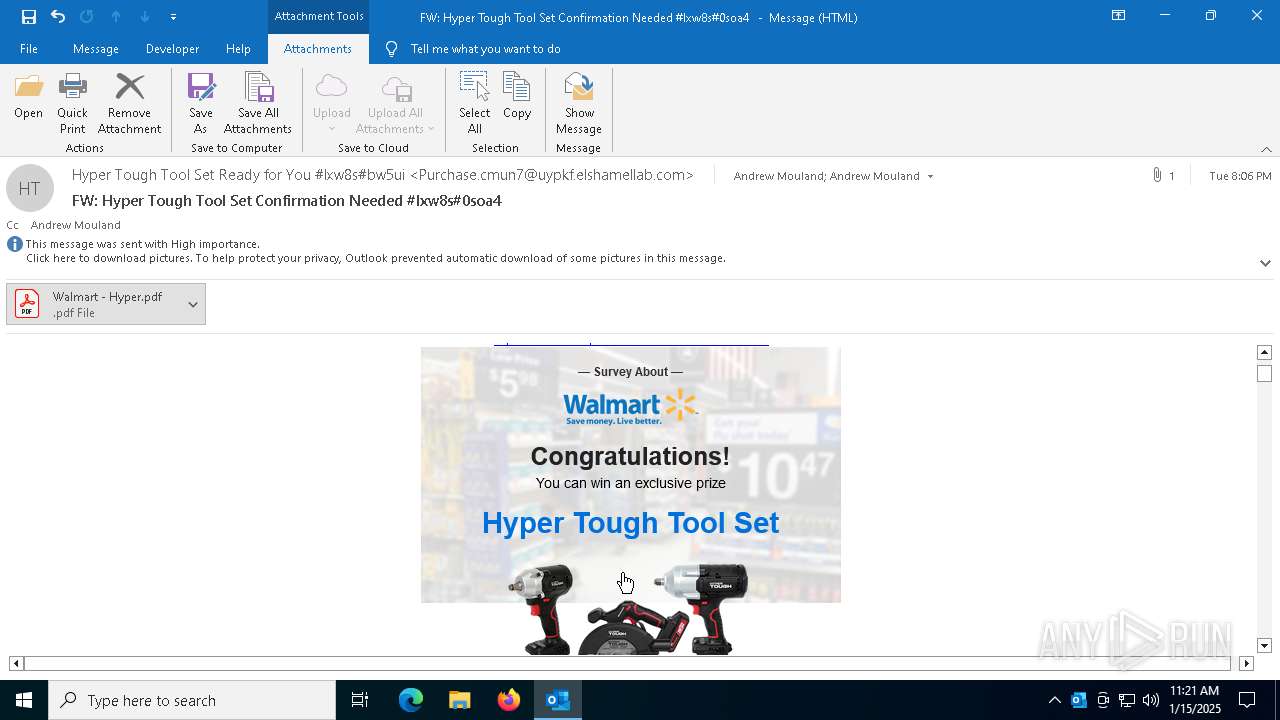The height and width of the screenshot is (720, 1280).
Task: Click the paperclip attachment count icon
Action: (x=1158, y=175)
